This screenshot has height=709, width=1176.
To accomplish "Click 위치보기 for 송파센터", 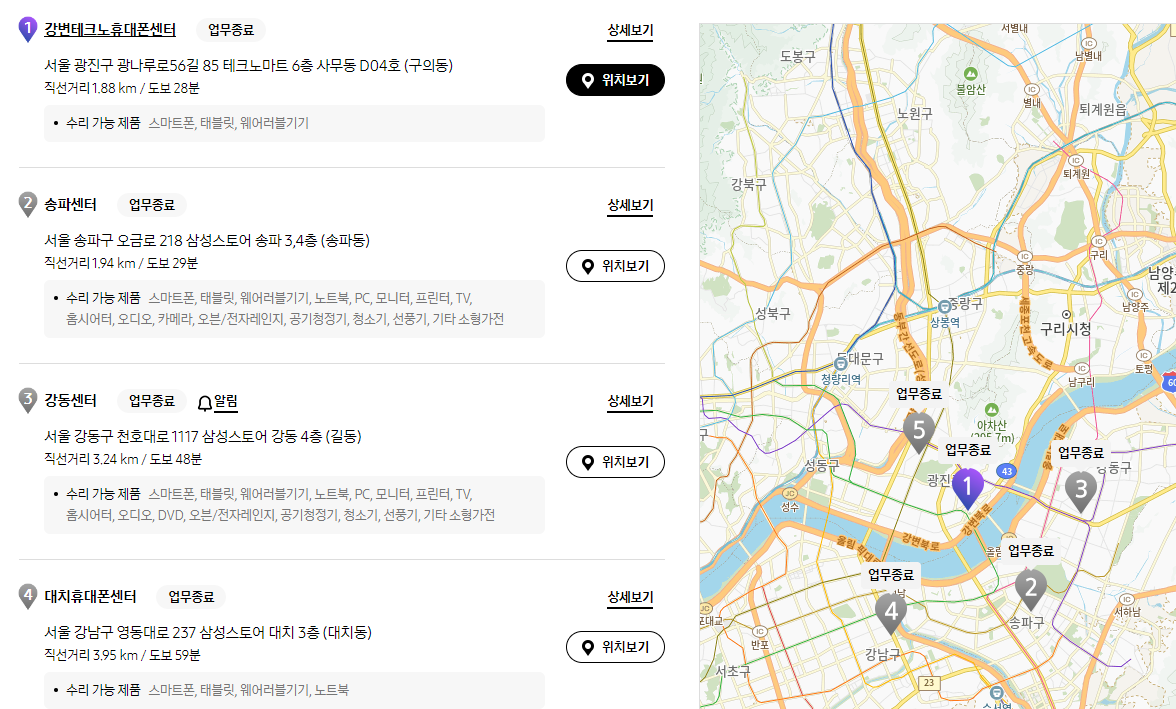I will click(614, 265).
